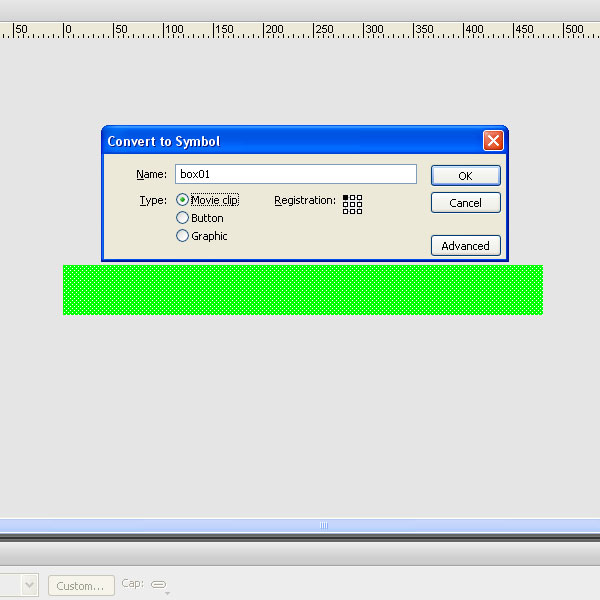Confirm the dialog with OK

pyautogui.click(x=466, y=176)
